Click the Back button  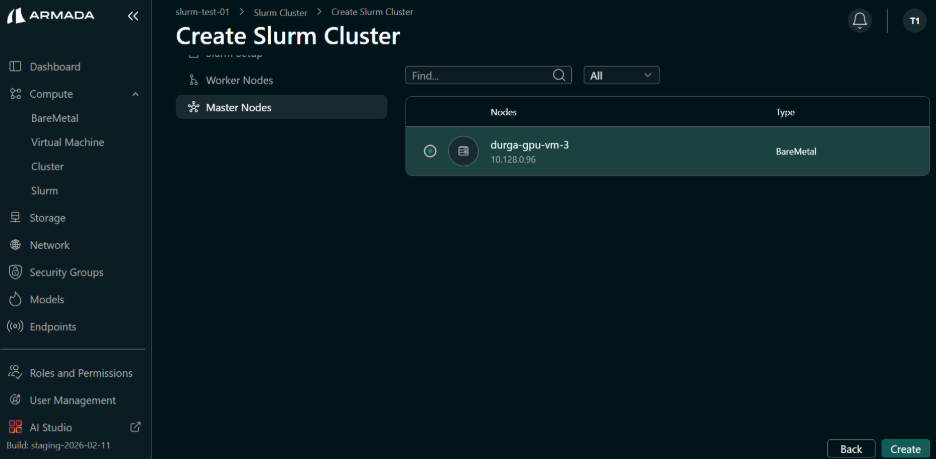(851, 449)
